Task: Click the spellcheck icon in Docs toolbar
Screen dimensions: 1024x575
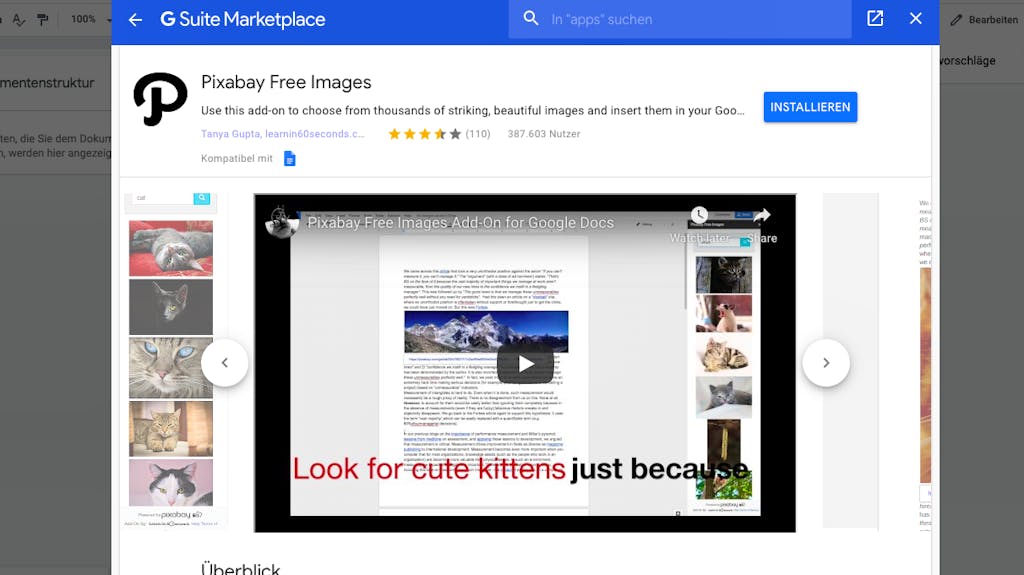Action: (19, 20)
